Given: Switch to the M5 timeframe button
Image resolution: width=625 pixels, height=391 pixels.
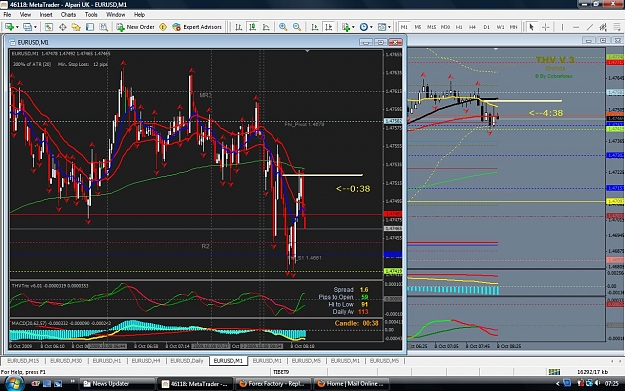Looking at the screenshot, I should pyautogui.click(x=417, y=27).
